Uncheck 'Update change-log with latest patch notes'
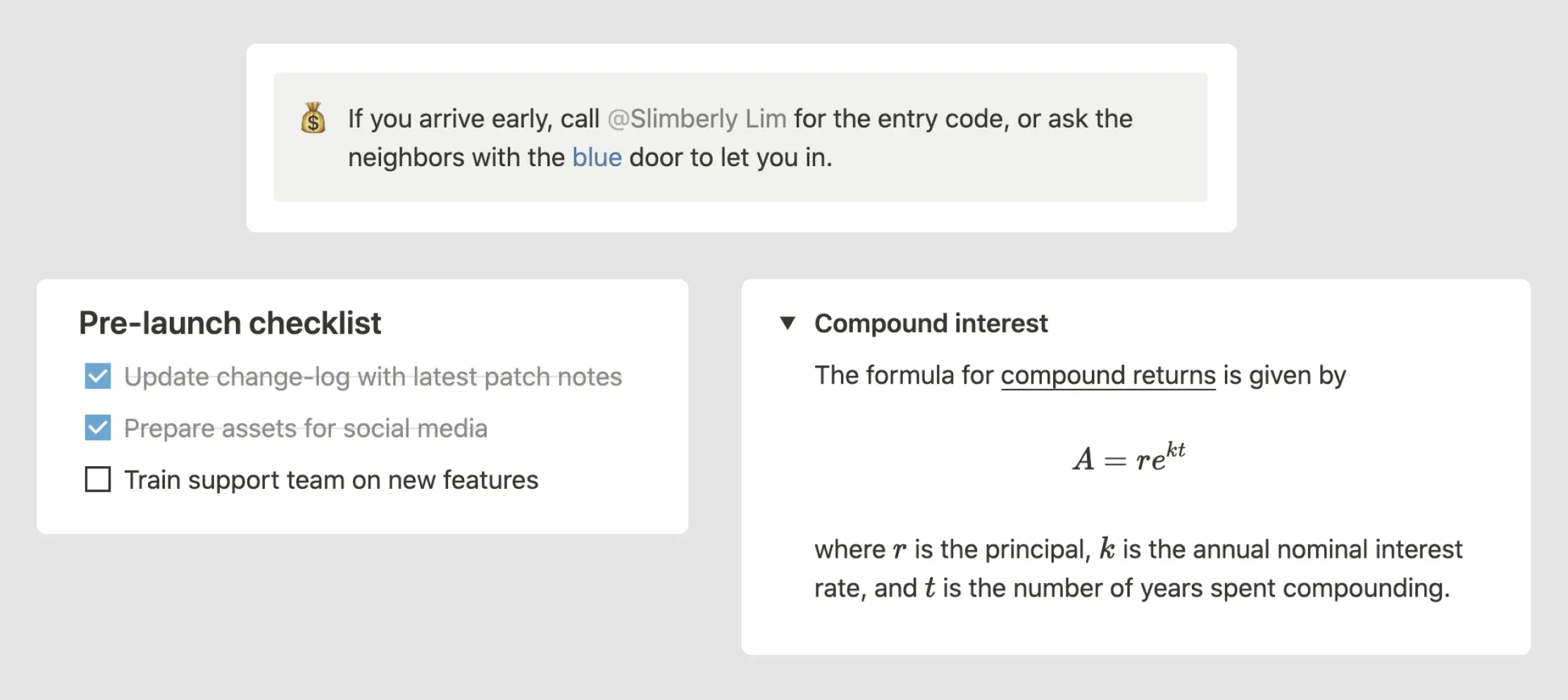 (98, 377)
